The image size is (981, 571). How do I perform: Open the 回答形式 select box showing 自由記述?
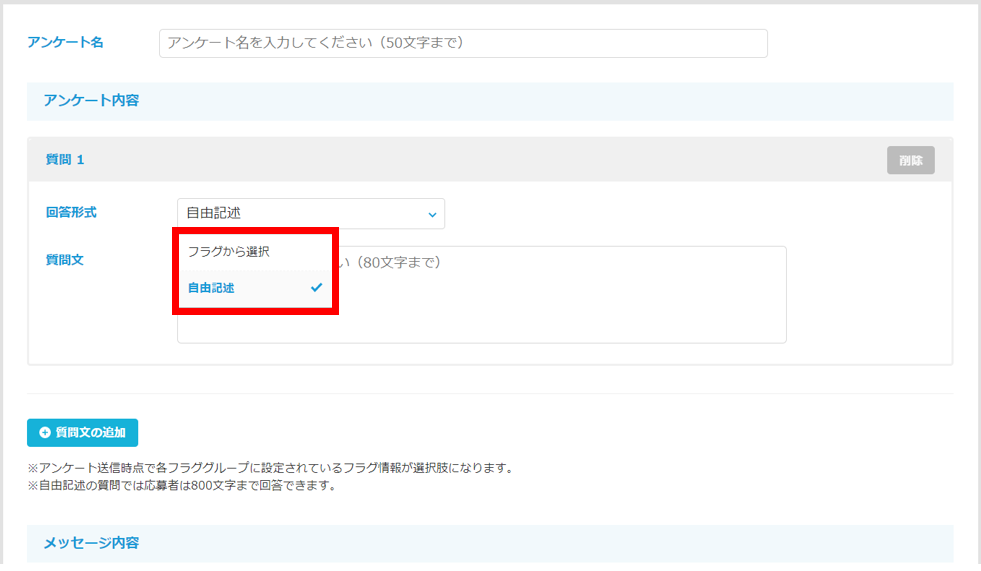(310, 213)
